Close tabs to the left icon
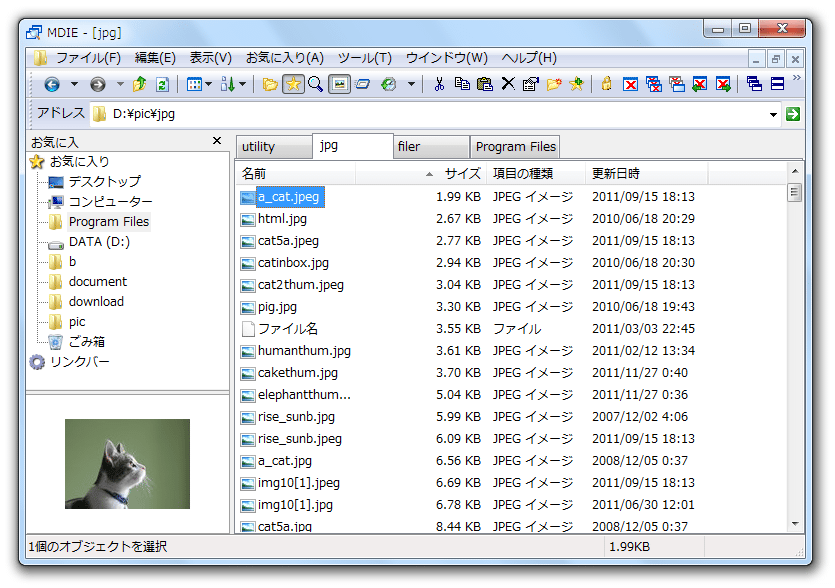The width and height of the screenshot is (835, 588). pyautogui.click(x=700, y=84)
